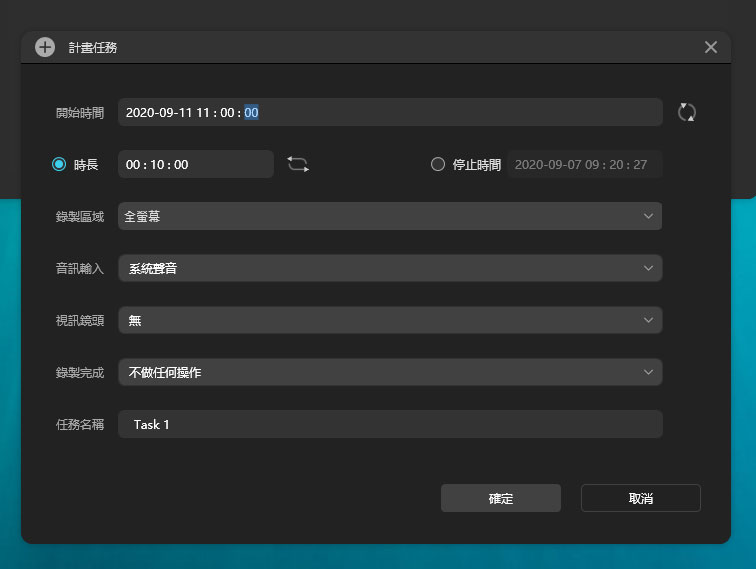The width and height of the screenshot is (756, 569).
Task: Open the 錄製區域 dropdown showing 全螢幕
Action: click(x=390, y=216)
